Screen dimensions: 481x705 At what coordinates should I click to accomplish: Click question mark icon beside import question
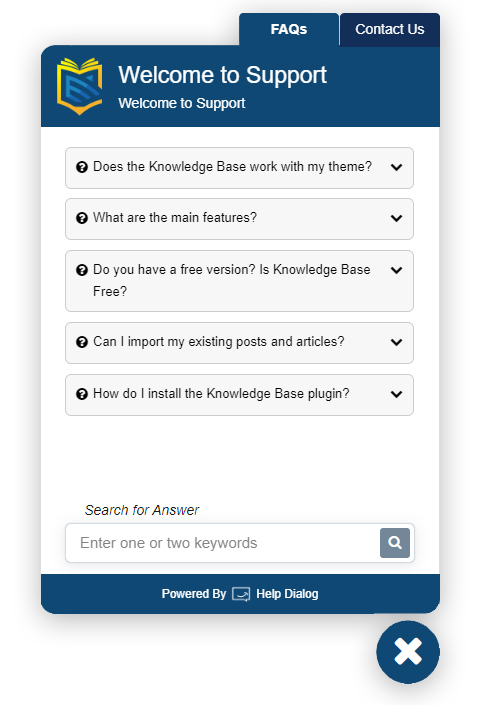[x=82, y=342]
